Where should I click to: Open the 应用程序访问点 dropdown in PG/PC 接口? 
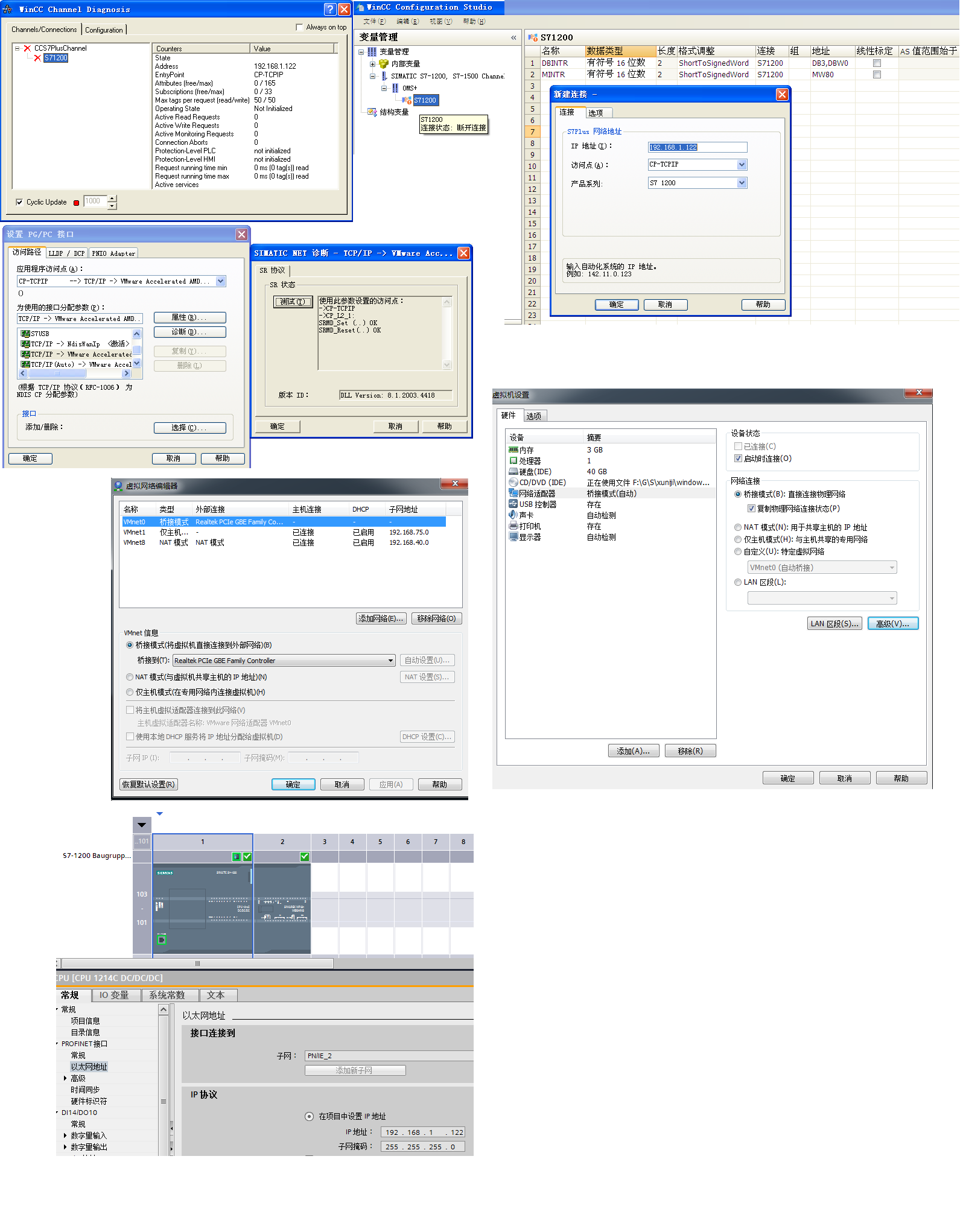[x=220, y=281]
